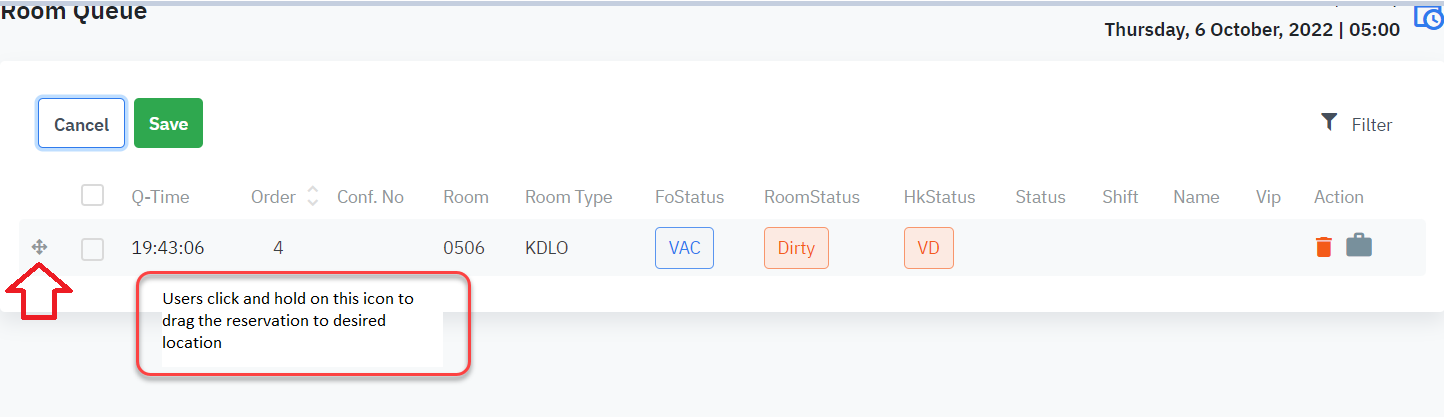Click the VD housekeeping status badge
This screenshot has height=417, width=1444.
pyautogui.click(x=928, y=248)
